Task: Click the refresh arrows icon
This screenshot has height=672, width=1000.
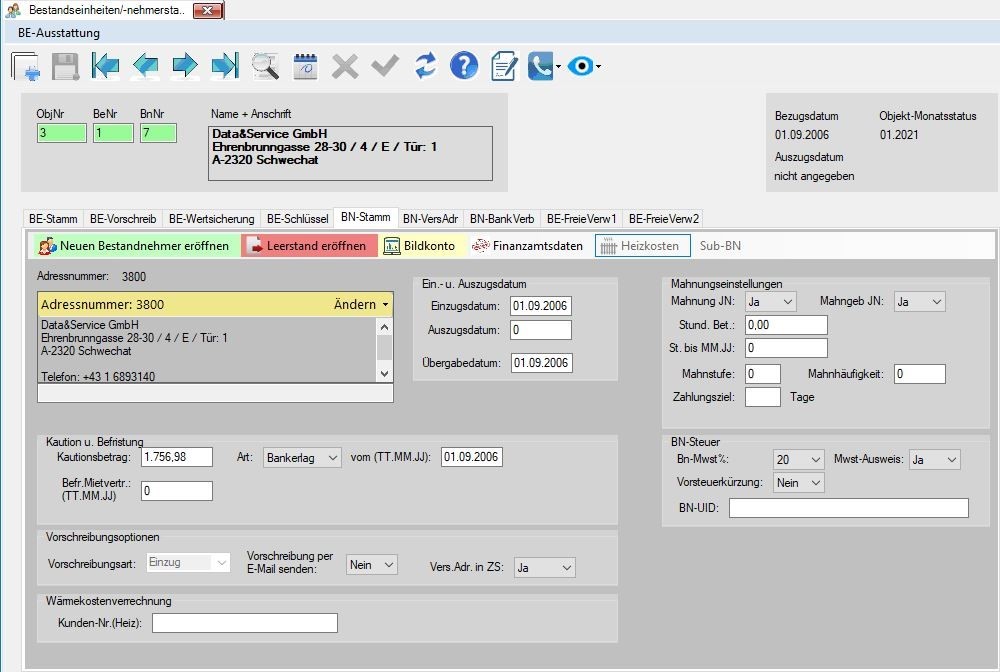Action: 426,67
